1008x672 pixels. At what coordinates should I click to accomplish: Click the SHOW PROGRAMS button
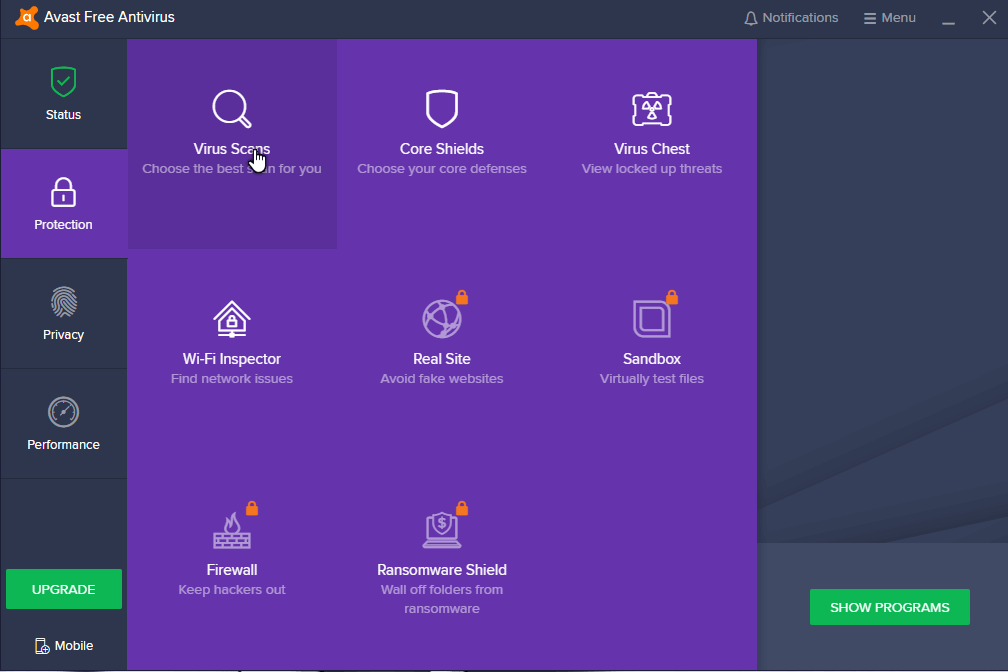[890, 607]
